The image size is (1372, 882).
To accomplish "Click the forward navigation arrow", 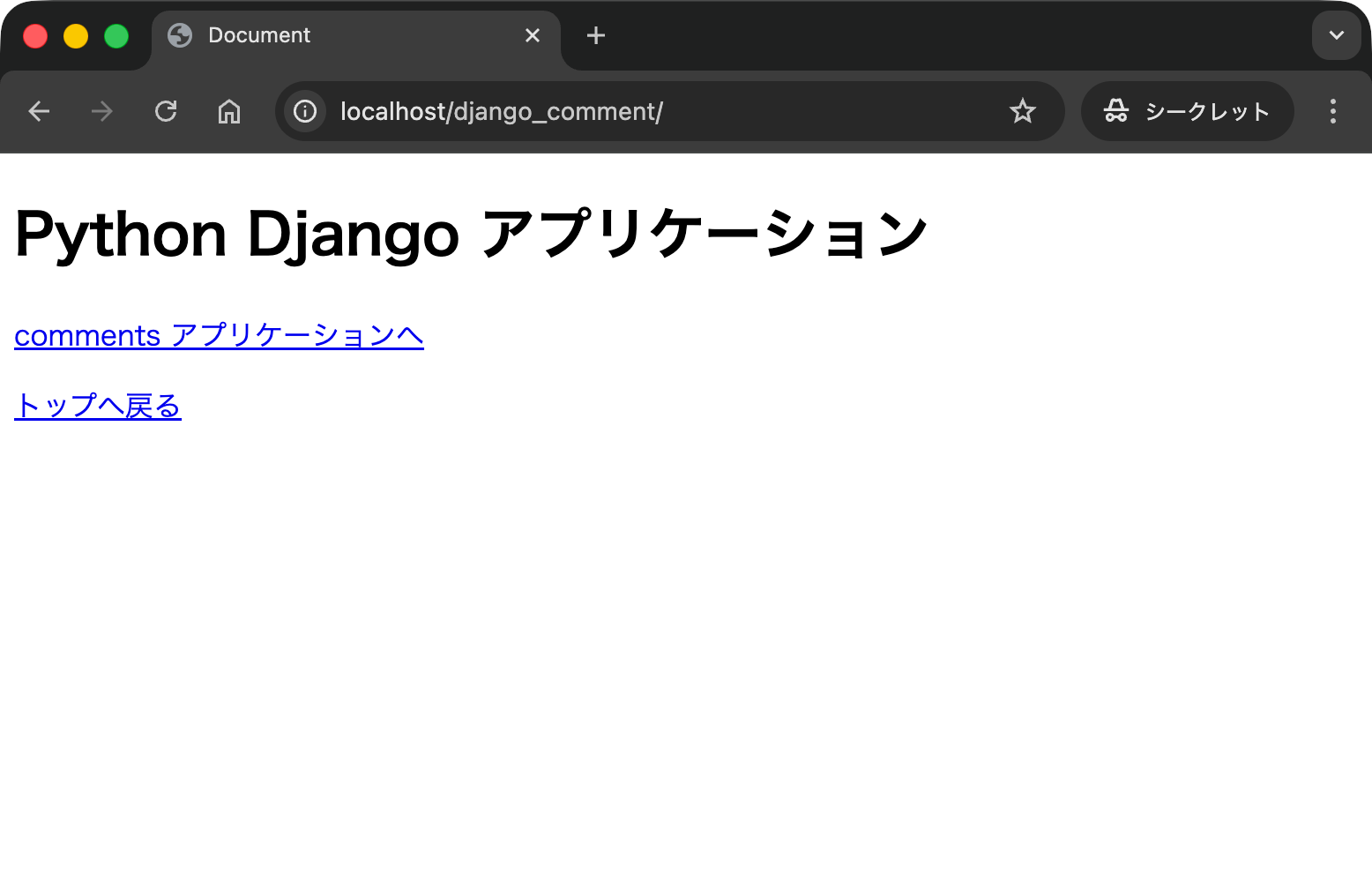I will pos(101,111).
